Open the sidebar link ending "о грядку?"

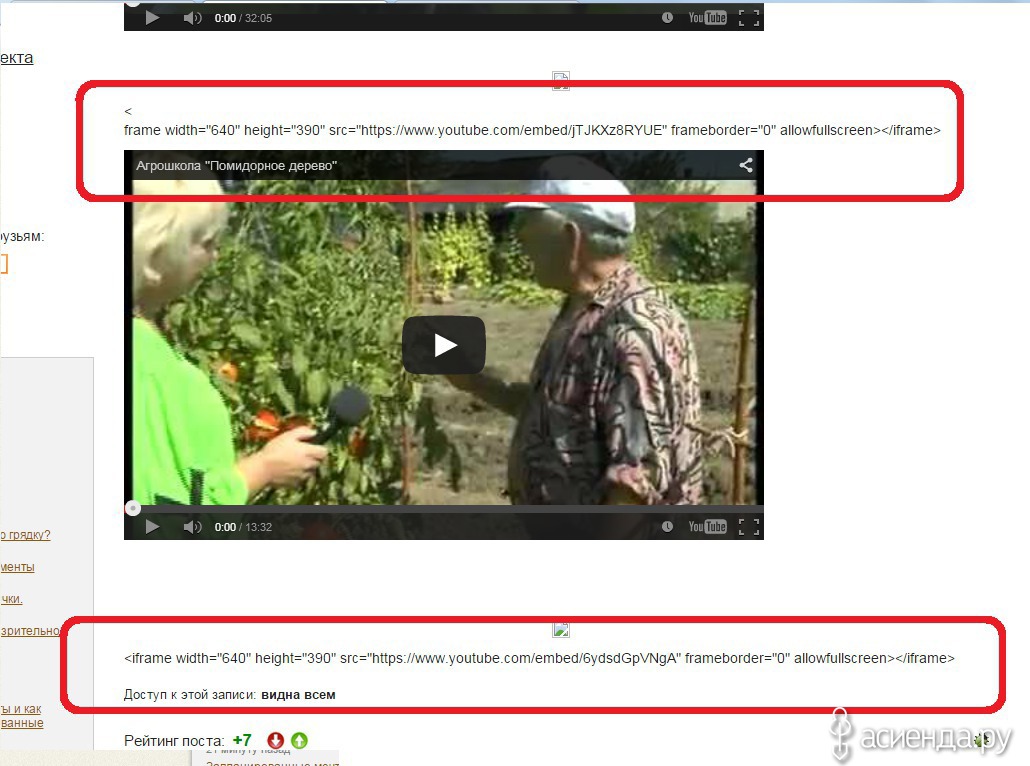tap(26, 535)
